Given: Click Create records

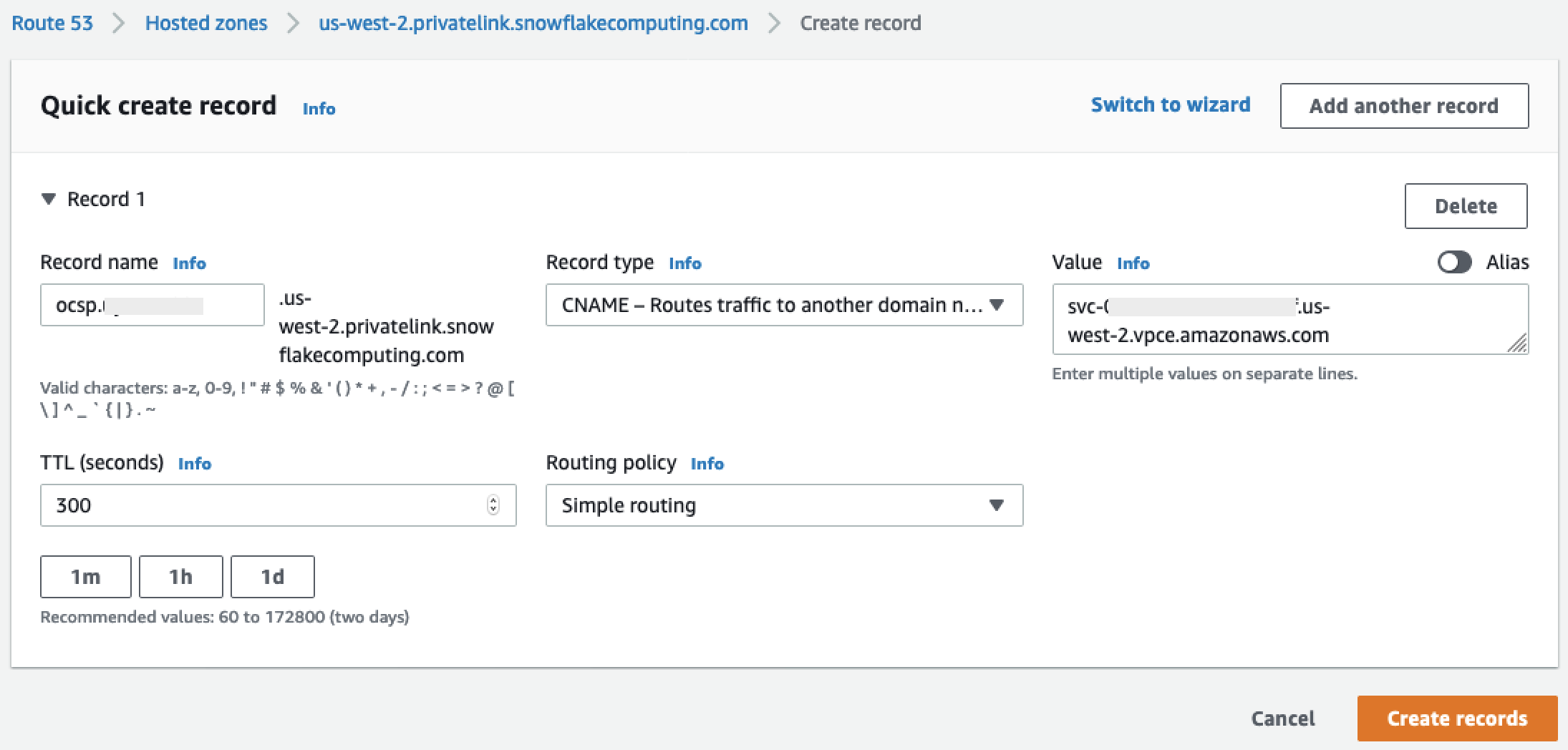Looking at the screenshot, I should [x=1455, y=719].
